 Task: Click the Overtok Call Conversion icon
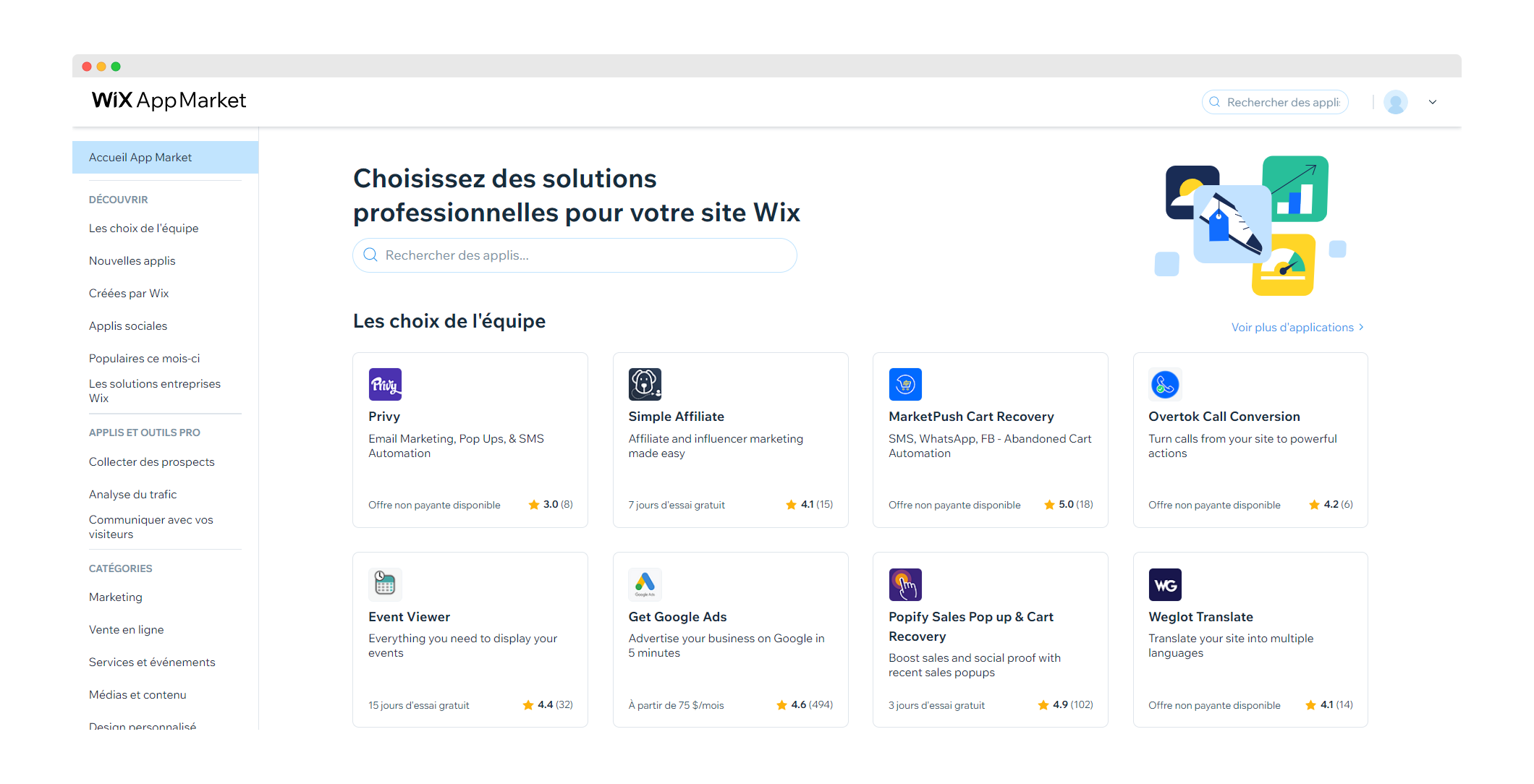(x=1165, y=385)
